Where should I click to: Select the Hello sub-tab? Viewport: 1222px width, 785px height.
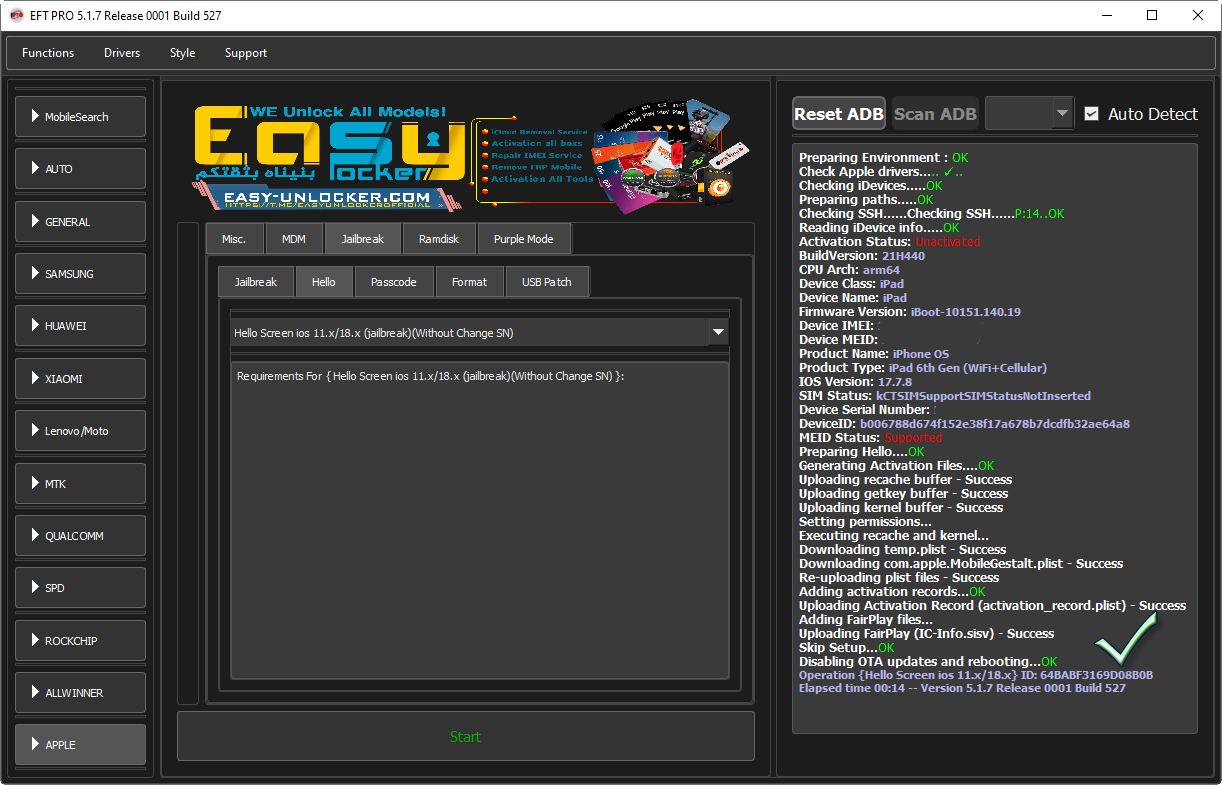coord(324,282)
